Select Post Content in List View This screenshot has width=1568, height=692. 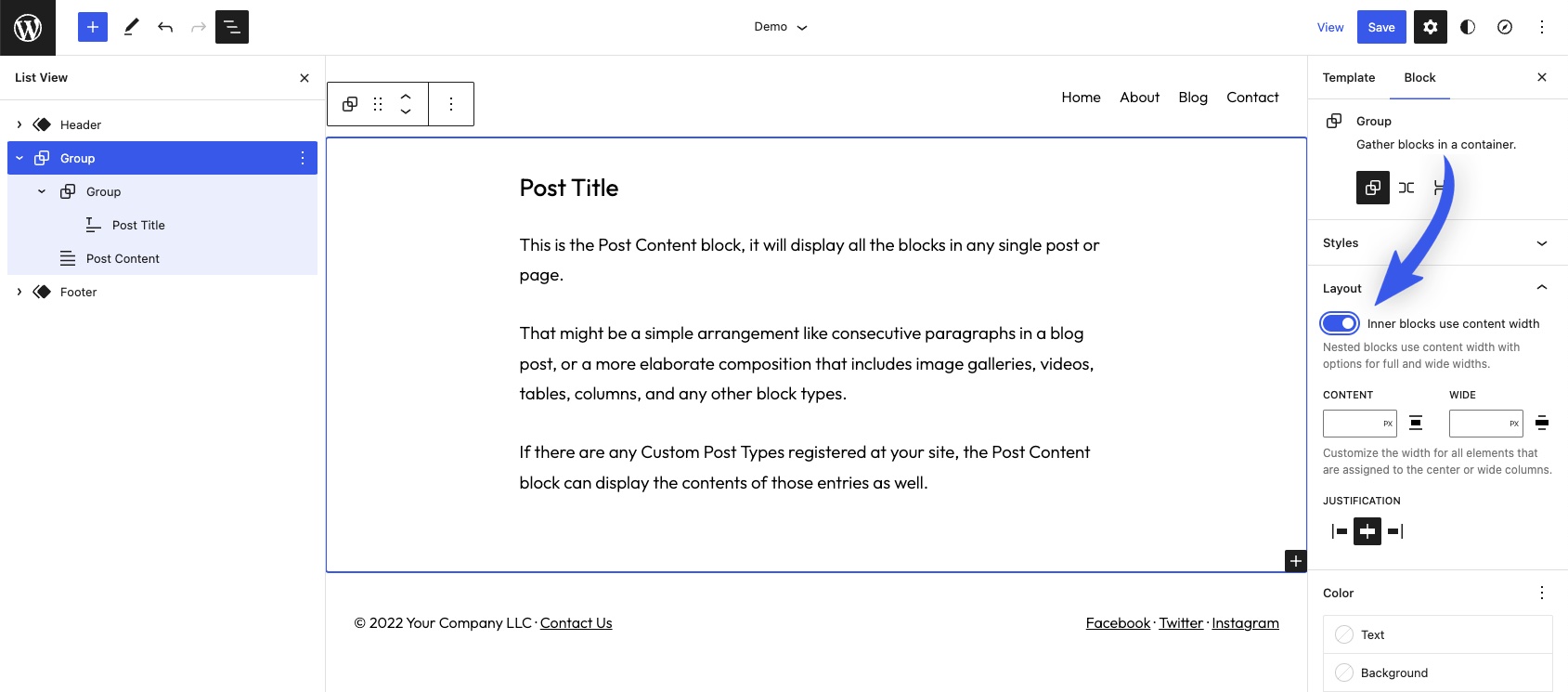tap(123, 259)
